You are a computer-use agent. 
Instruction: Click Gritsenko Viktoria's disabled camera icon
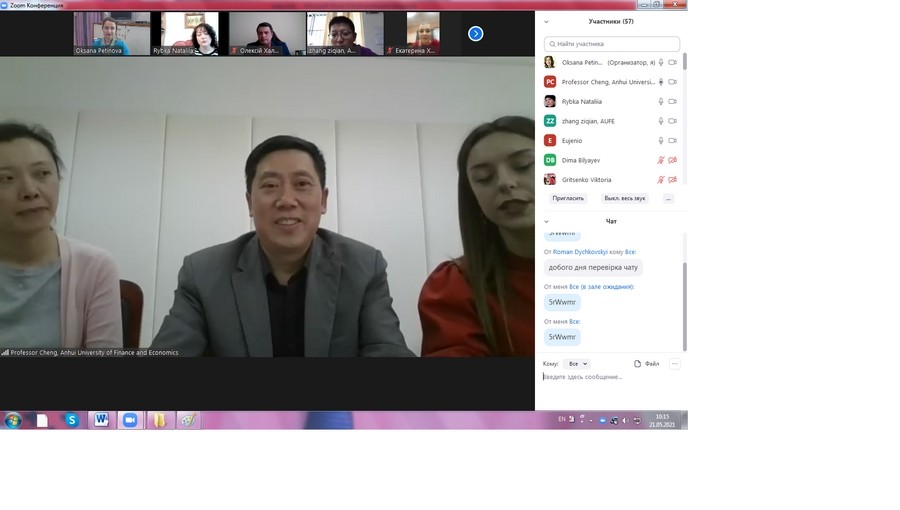[672, 180]
